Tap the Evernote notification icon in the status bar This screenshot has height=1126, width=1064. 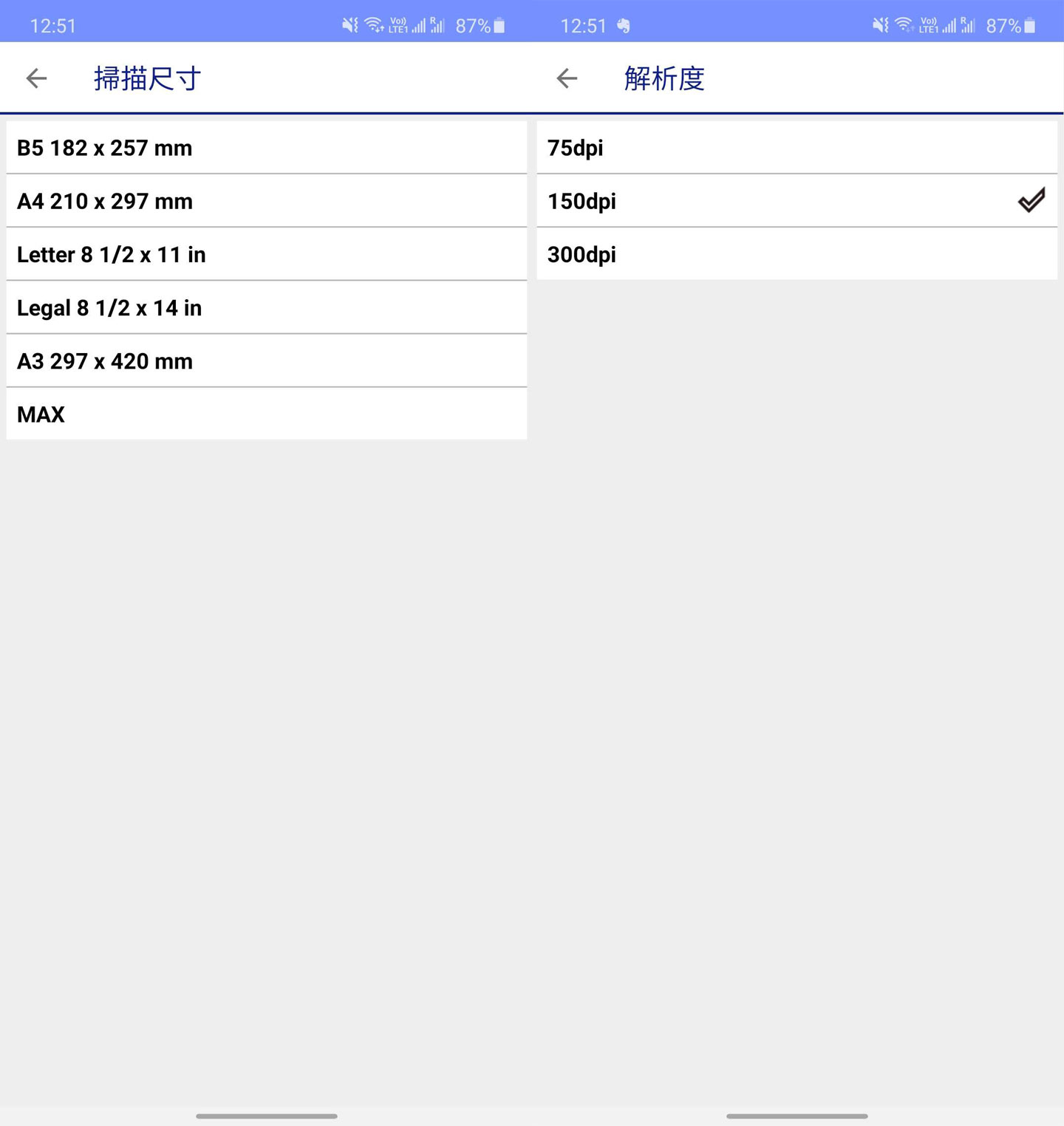tap(624, 24)
